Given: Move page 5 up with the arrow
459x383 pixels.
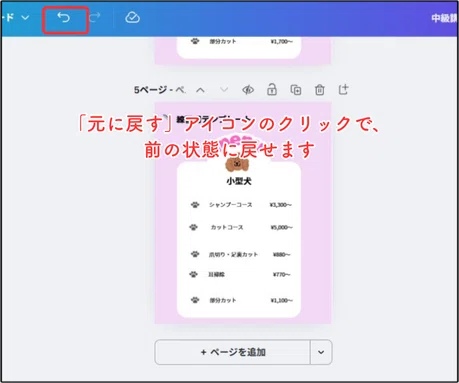Looking at the screenshot, I should [200, 90].
